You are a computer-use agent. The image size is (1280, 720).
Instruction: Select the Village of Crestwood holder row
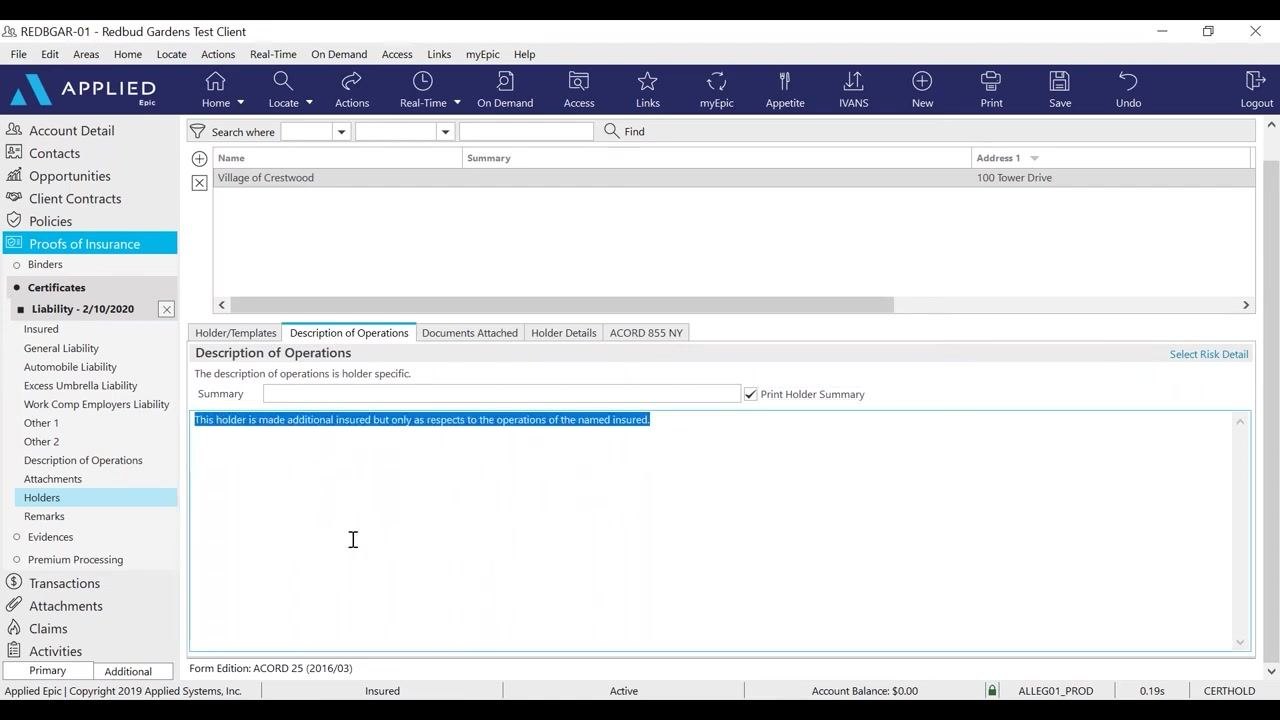[x=734, y=178]
